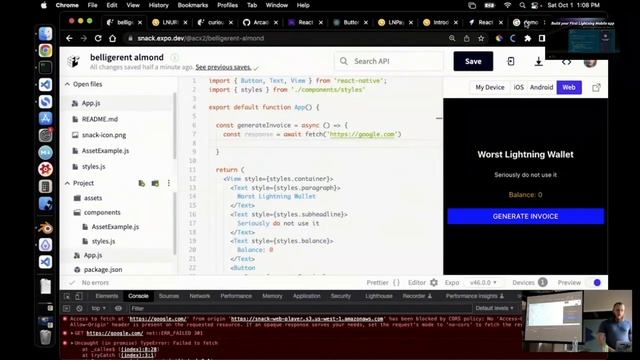This screenshot has width=640, height=360.
Task: Open the See previous saves link
Action: [223, 67]
